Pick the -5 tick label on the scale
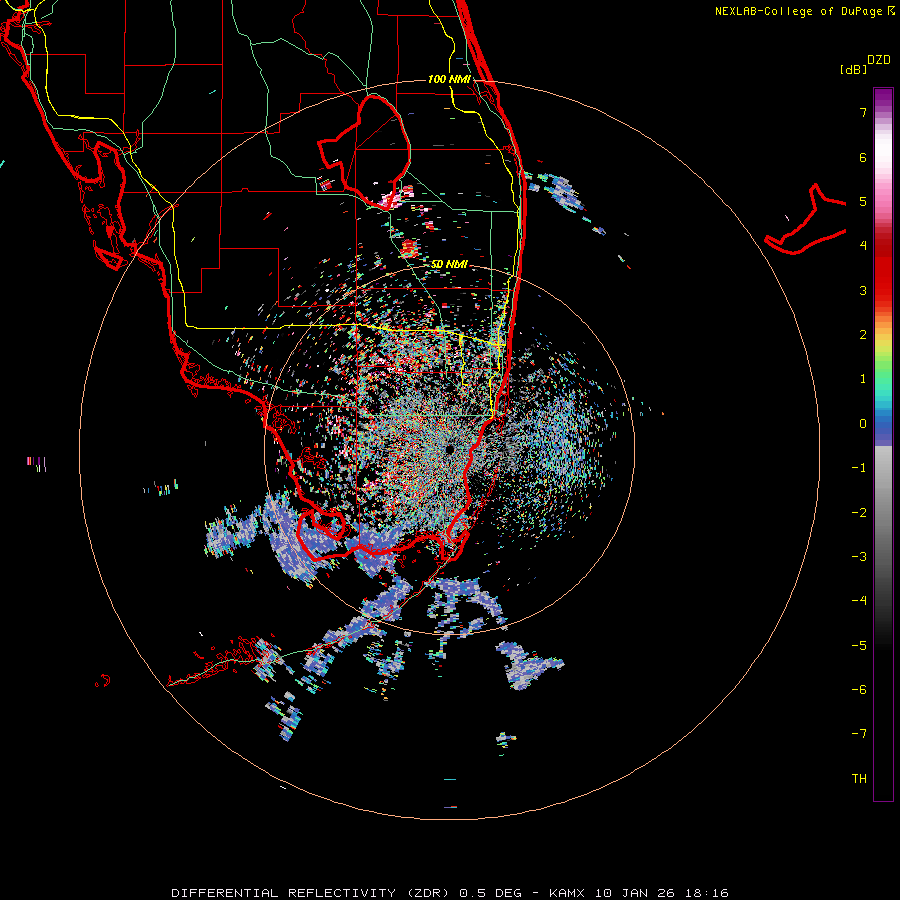 (x=859, y=646)
